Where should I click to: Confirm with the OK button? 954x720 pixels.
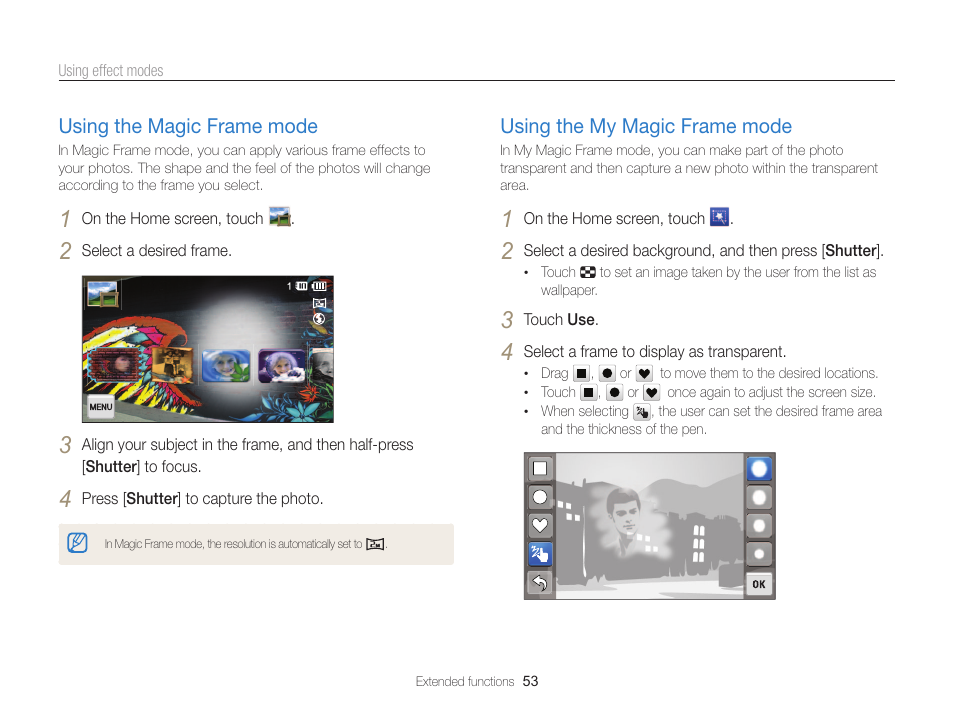point(759,584)
